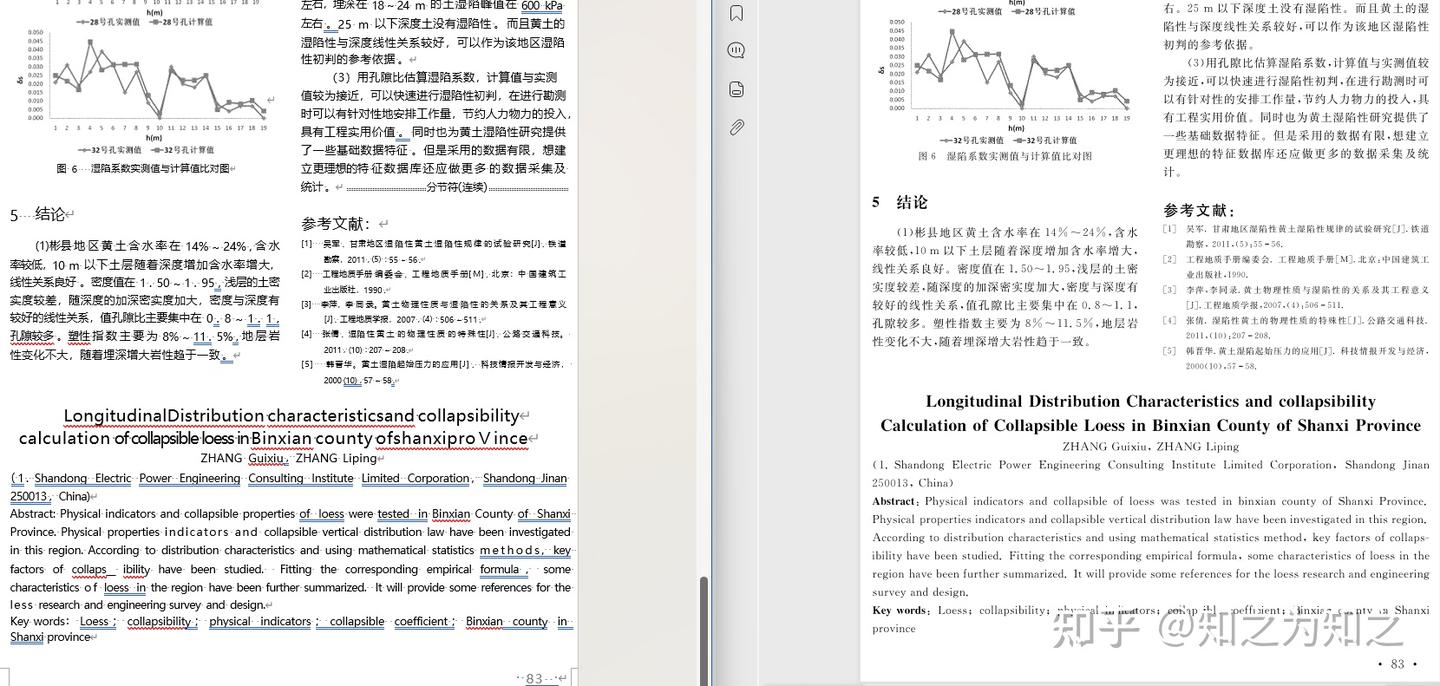Click the 'Abstract:' label in the Word document
This screenshot has height=686, width=1440.
click(33, 514)
